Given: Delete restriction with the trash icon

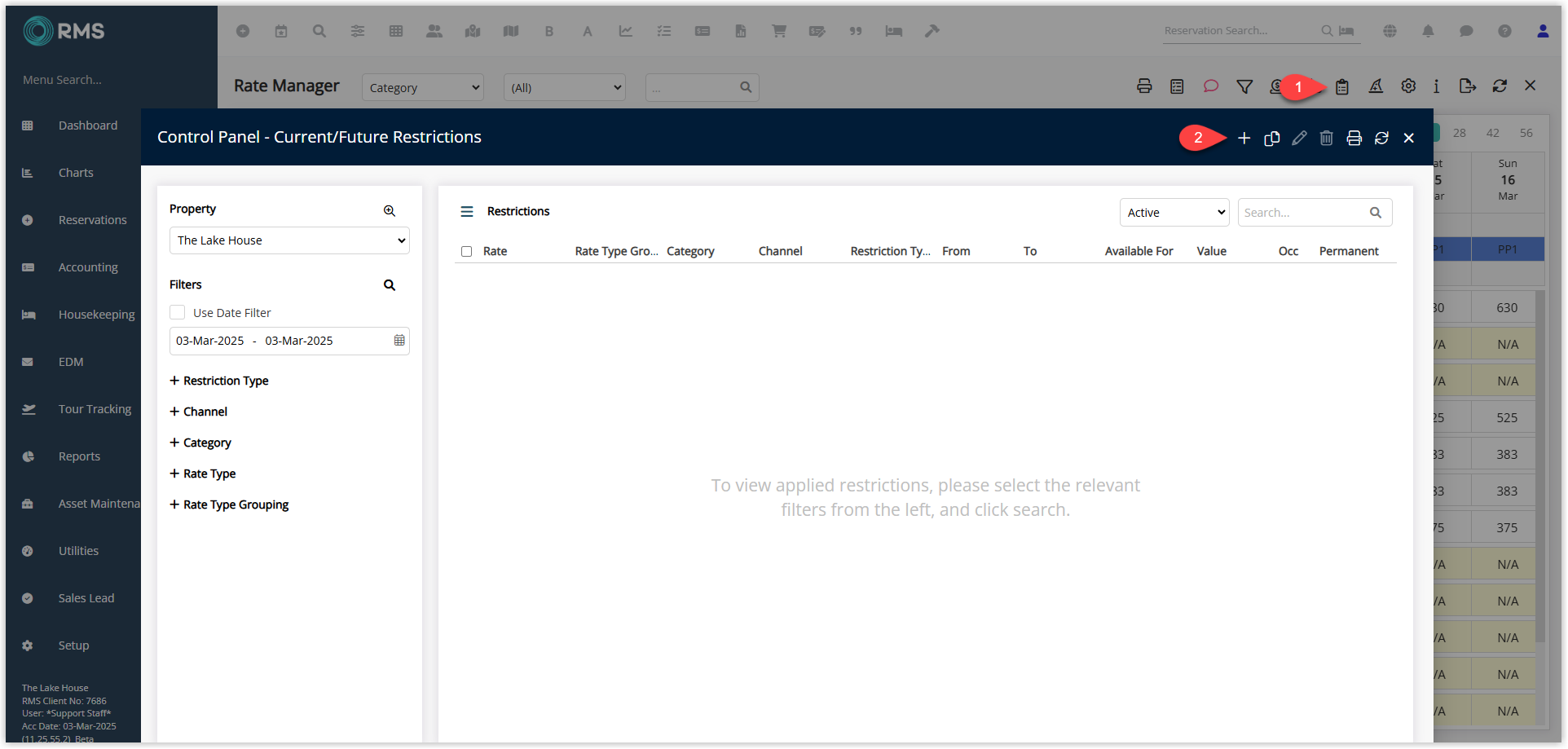Looking at the screenshot, I should [x=1327, y=139].
